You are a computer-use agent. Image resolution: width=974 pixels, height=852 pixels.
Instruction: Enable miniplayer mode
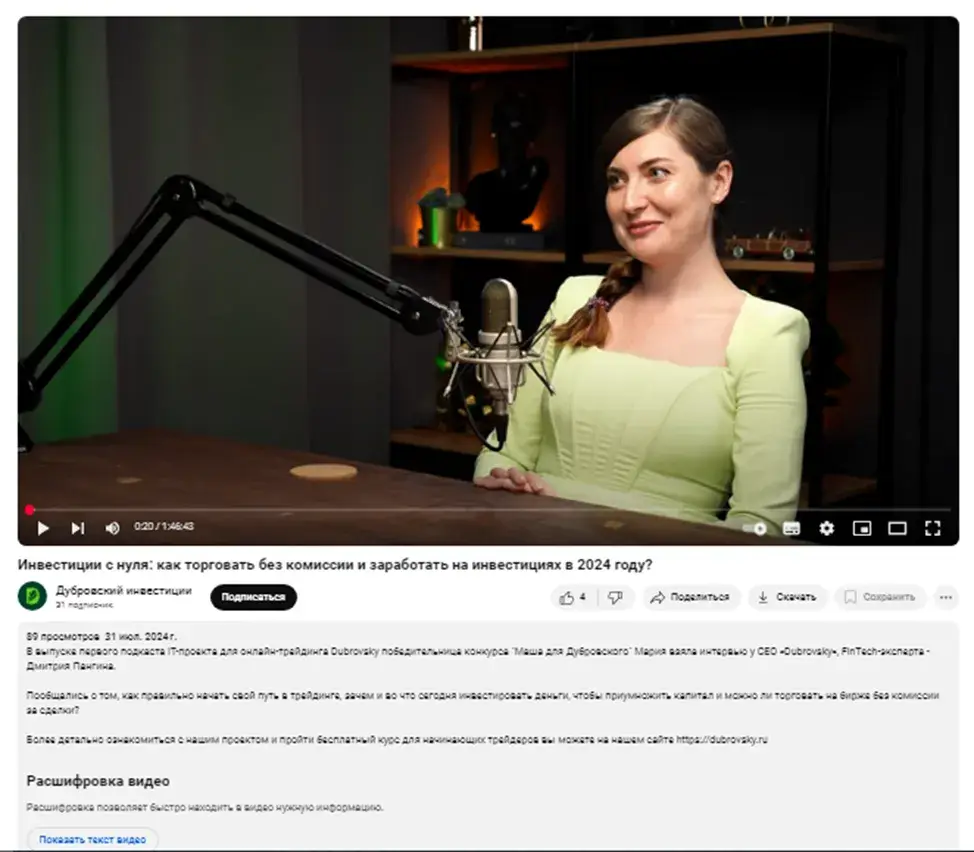(862, 528)
